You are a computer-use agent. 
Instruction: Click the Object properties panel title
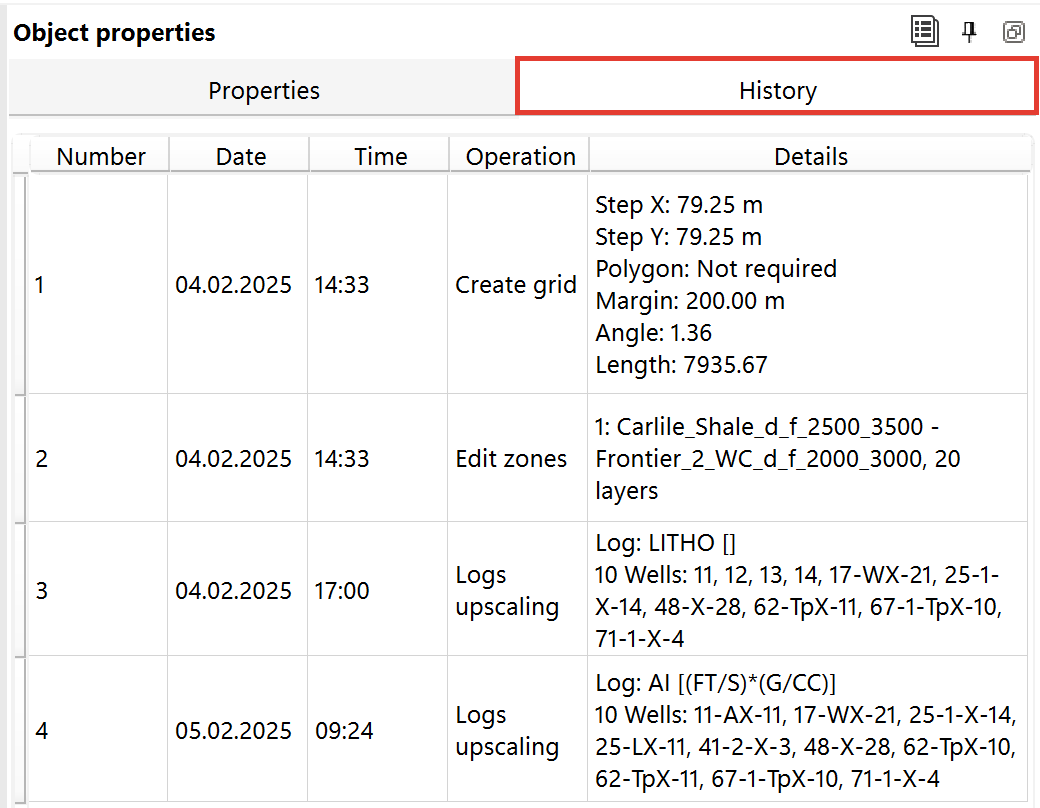[x=113, y=32]
